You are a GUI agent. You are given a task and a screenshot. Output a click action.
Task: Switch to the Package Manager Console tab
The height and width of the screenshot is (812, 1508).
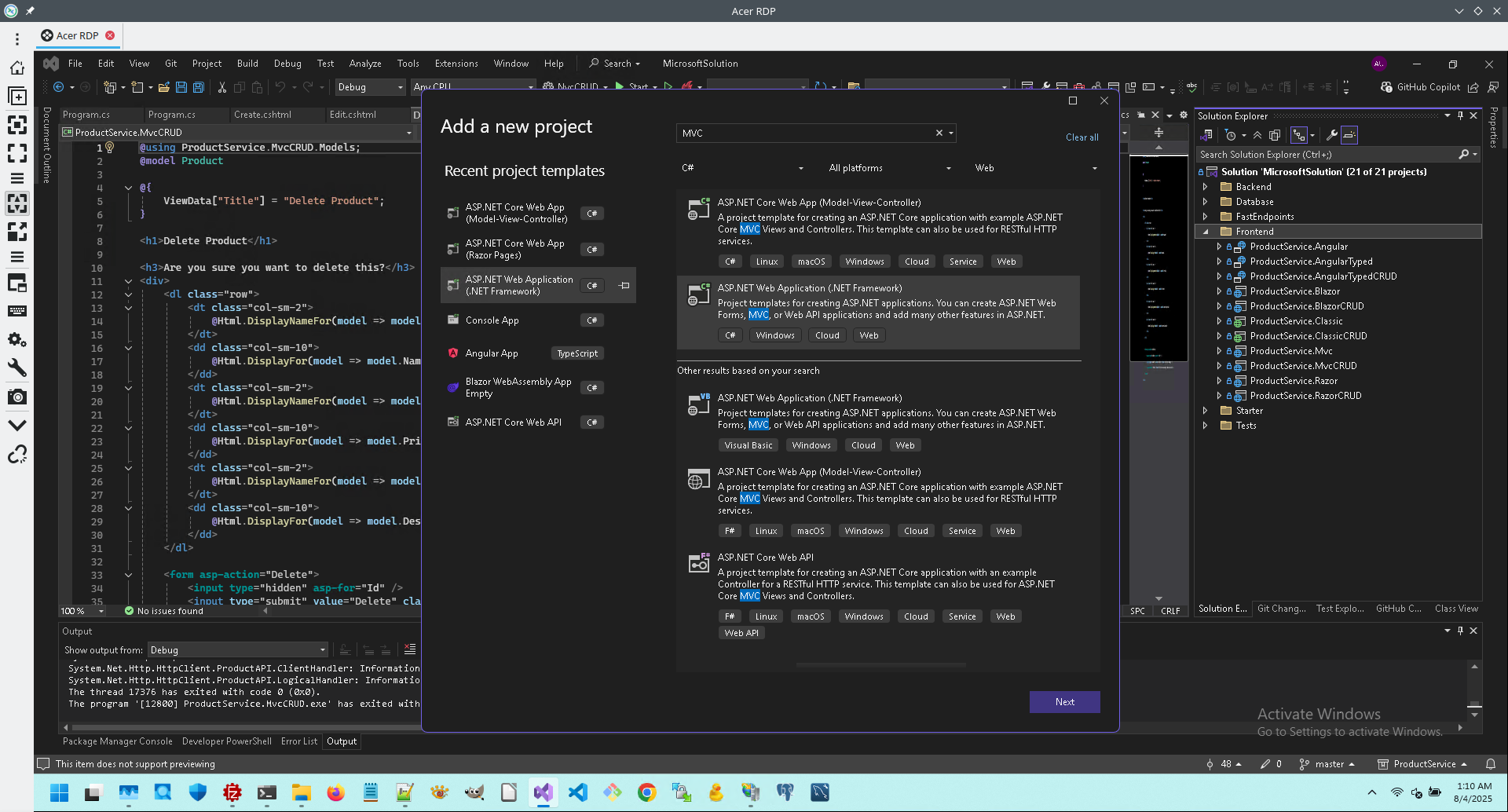pos(118,741)
